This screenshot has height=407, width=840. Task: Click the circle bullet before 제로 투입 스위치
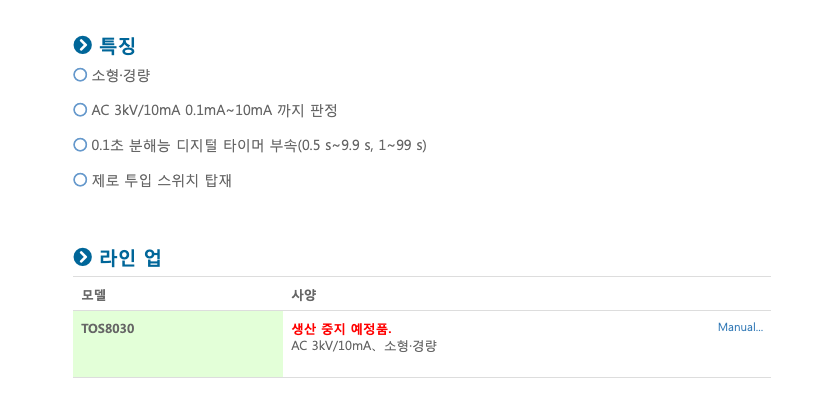pyautogui.click(x=80, y=180)
